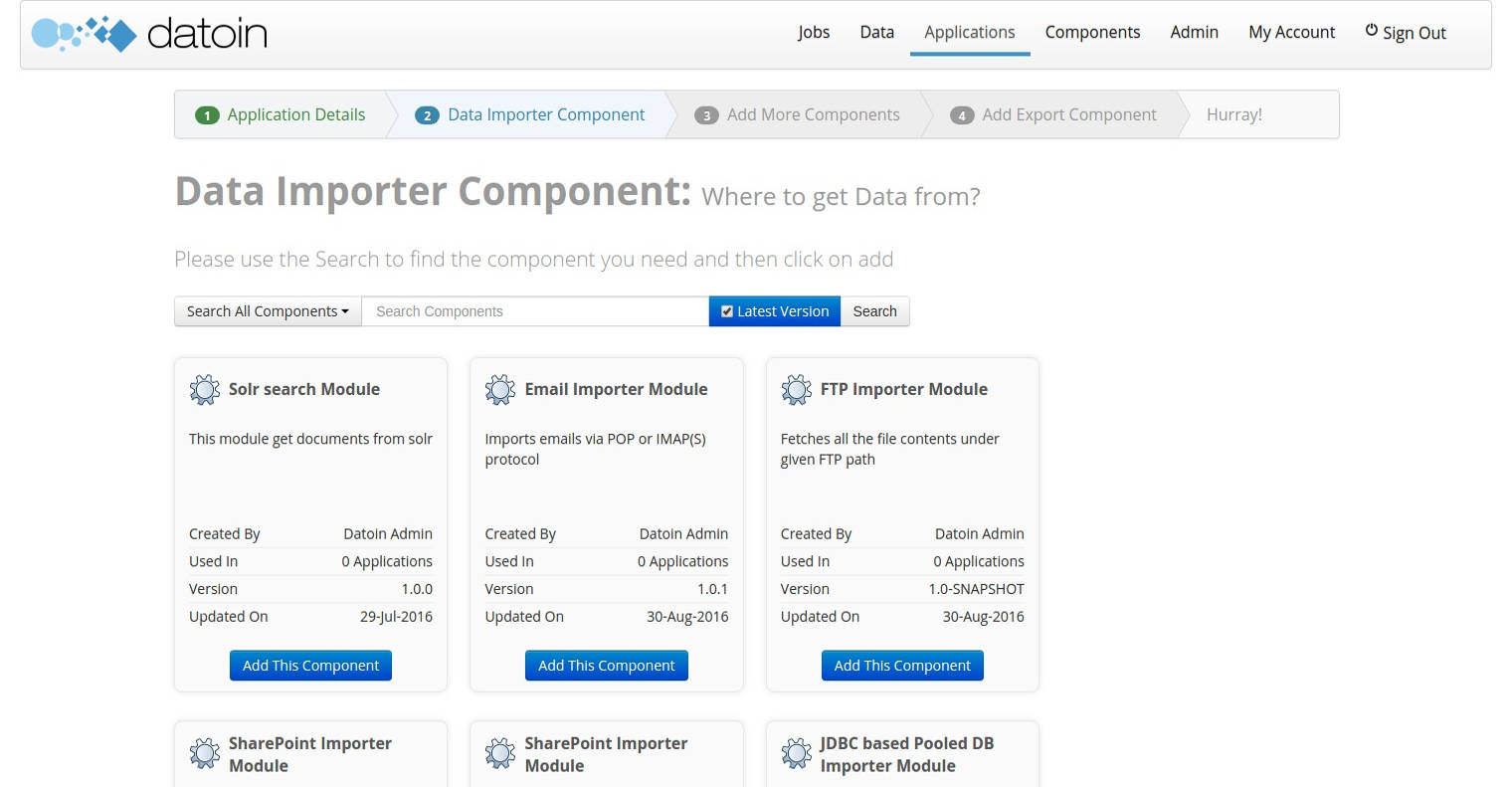This screenshot has height=787, width=1512.
Task: Go to the Applications tab
Action: (x=970, y=32)
